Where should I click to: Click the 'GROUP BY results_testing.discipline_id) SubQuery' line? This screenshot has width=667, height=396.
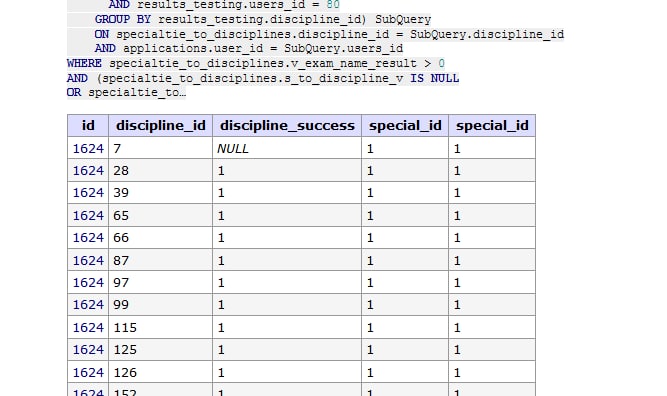pyautogui.click(x=262, y=20)
